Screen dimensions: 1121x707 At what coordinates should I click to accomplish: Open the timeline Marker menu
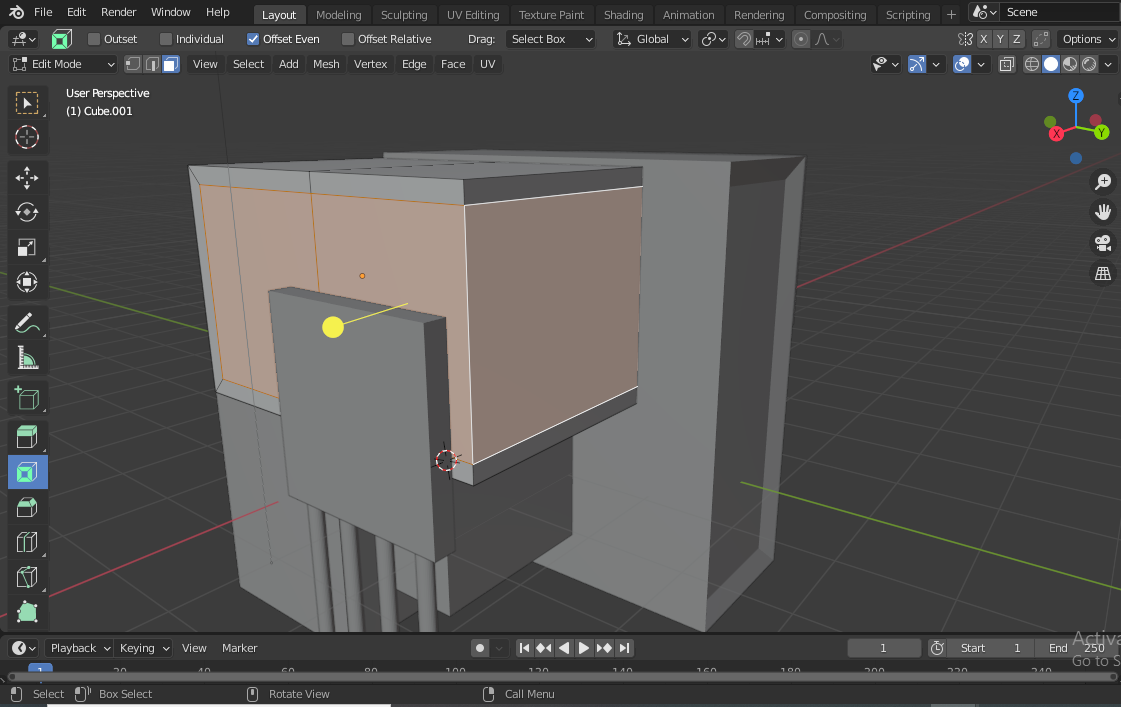(239, 648)
